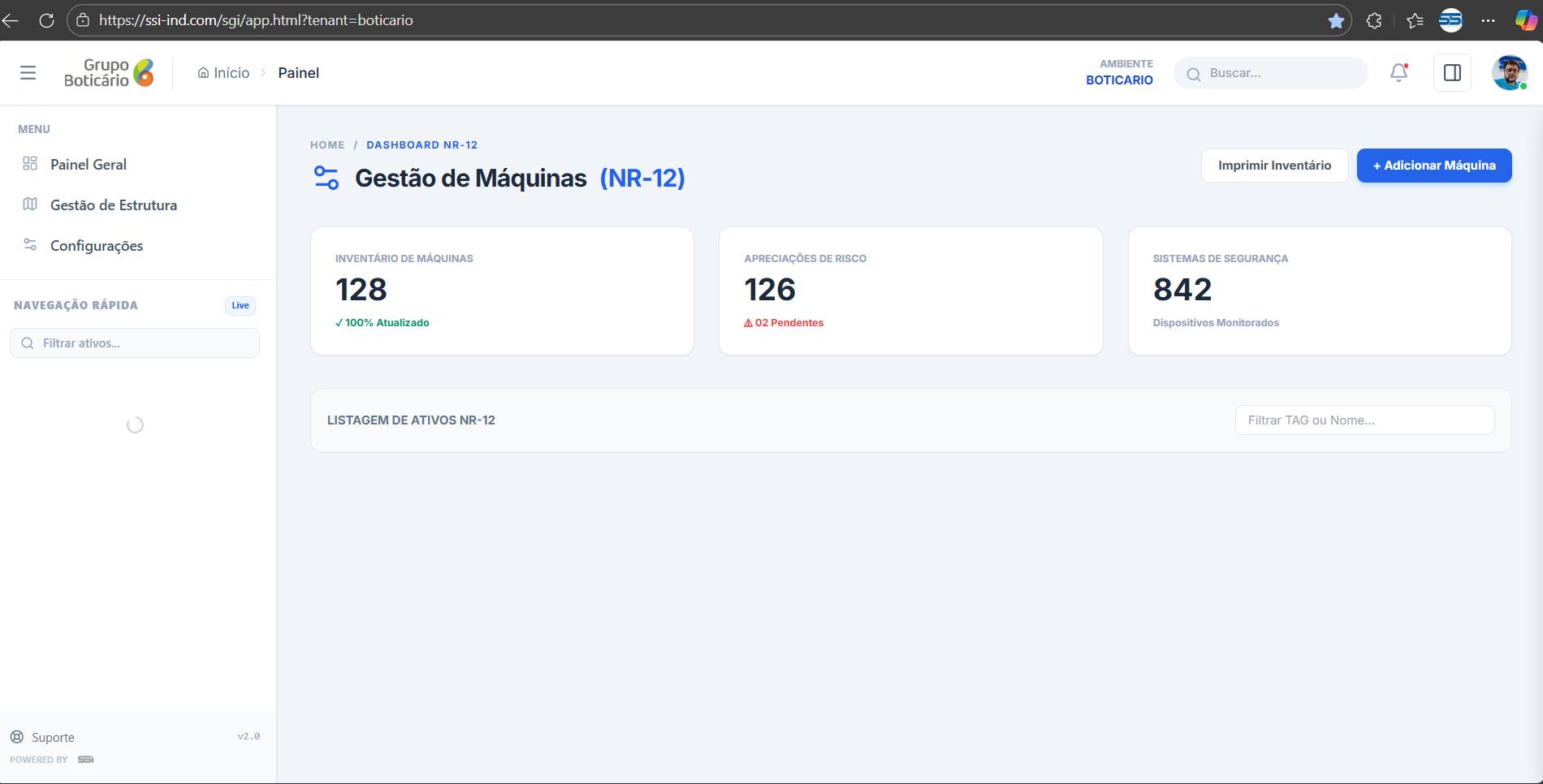Open the browser extensions icon
The width and height of the screenshot is (1543, 784).
pyautogui.click(x=1374, y=20)
